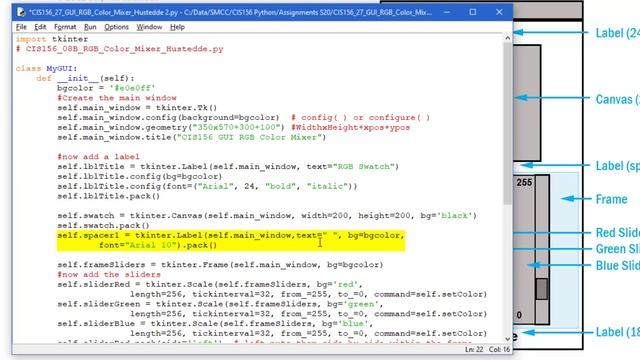Open the Help menu

[177, 27]
